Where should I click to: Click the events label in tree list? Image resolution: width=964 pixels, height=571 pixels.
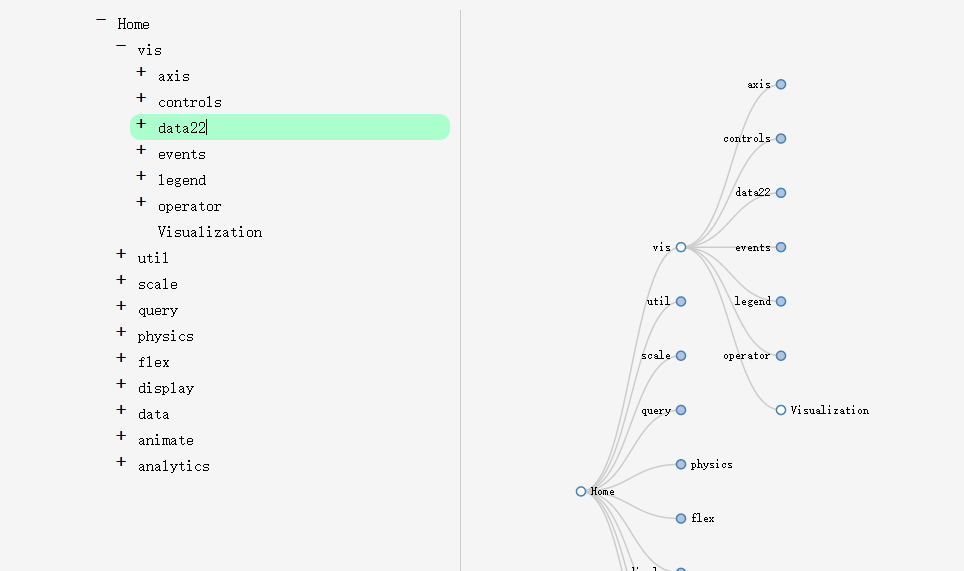click(x=182, y=154)
